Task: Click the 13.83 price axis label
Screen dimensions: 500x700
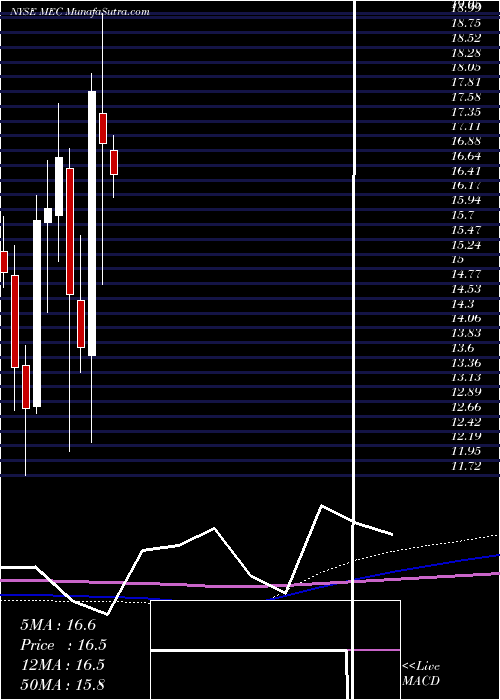Action: pos(466,333)
